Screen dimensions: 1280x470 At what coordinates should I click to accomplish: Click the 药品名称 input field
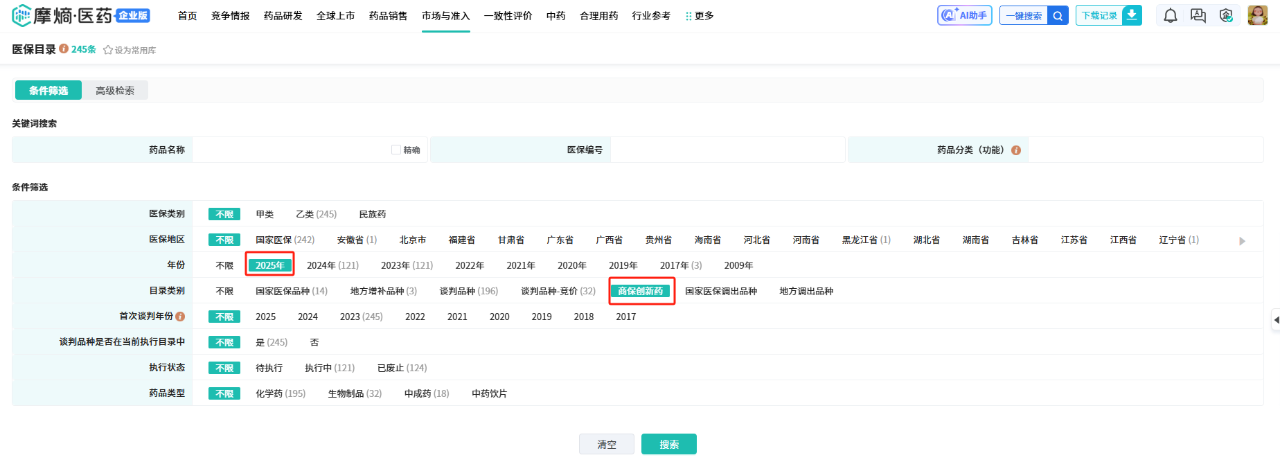(290, 150)
